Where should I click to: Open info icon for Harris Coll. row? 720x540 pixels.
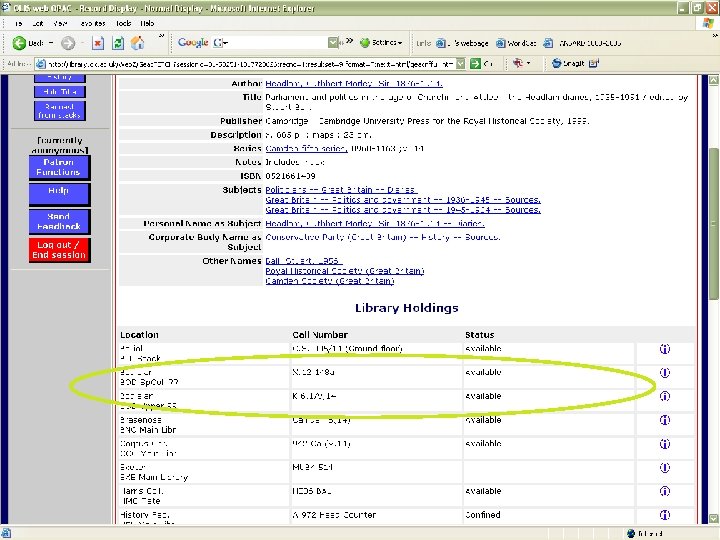tap(664, 491)
